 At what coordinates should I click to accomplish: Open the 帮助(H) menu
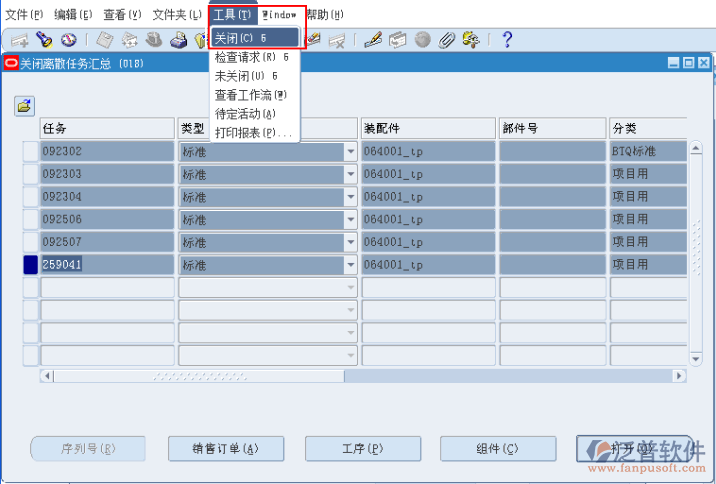(x=325, y=15)
